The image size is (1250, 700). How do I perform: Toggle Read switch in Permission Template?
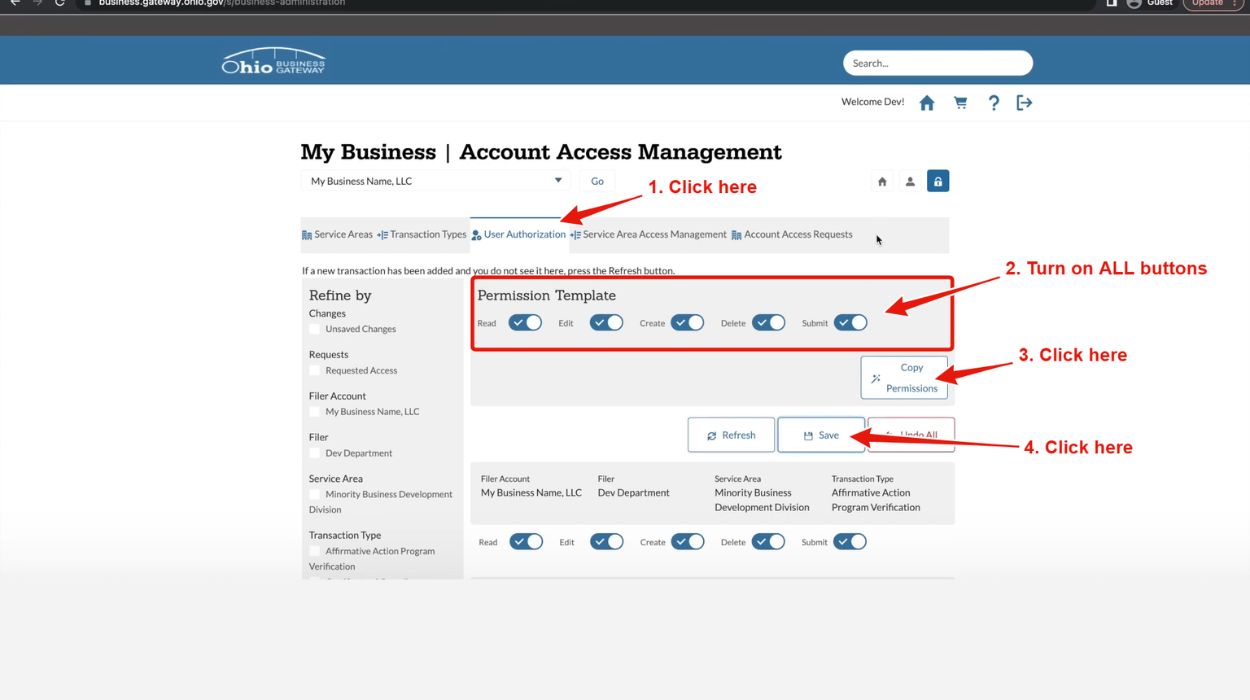(x=525, y=323)
